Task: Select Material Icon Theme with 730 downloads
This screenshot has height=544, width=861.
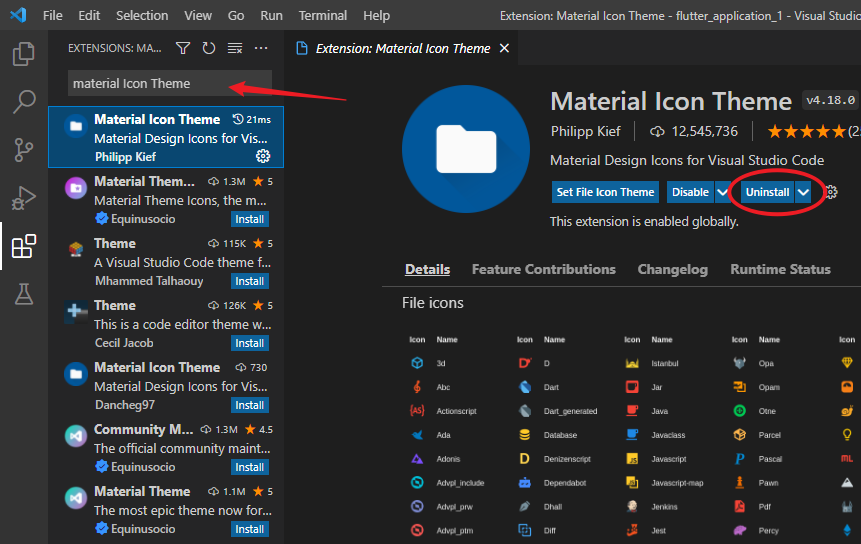Action: 166,386
